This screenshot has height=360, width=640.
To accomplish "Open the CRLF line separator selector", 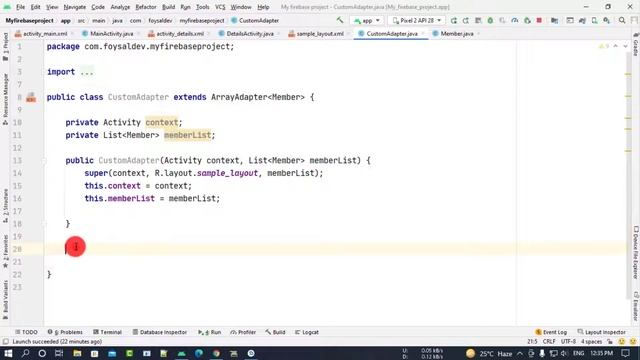I will coord(549,342).
